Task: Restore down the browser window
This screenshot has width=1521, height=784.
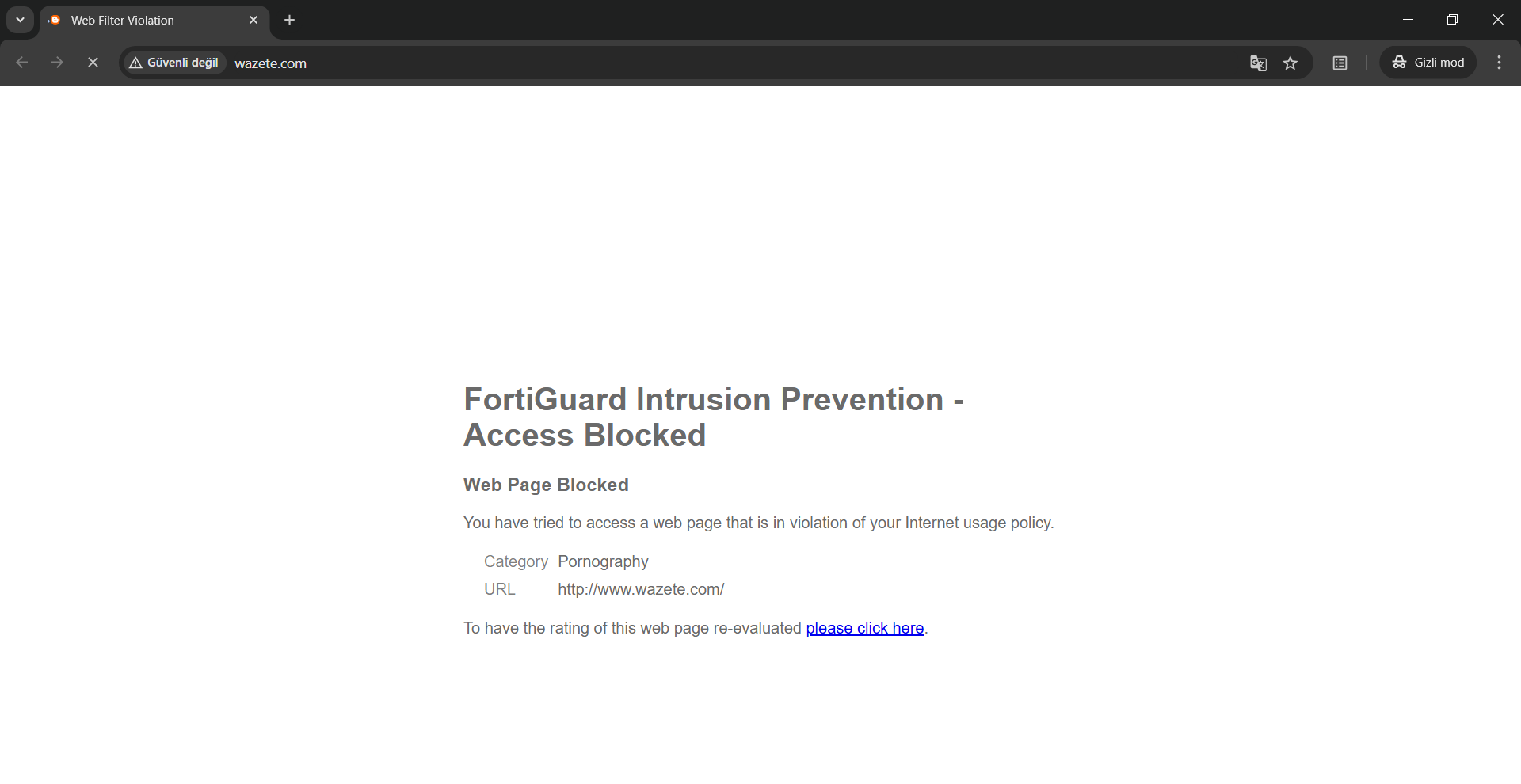Action: click(1452, 20)
